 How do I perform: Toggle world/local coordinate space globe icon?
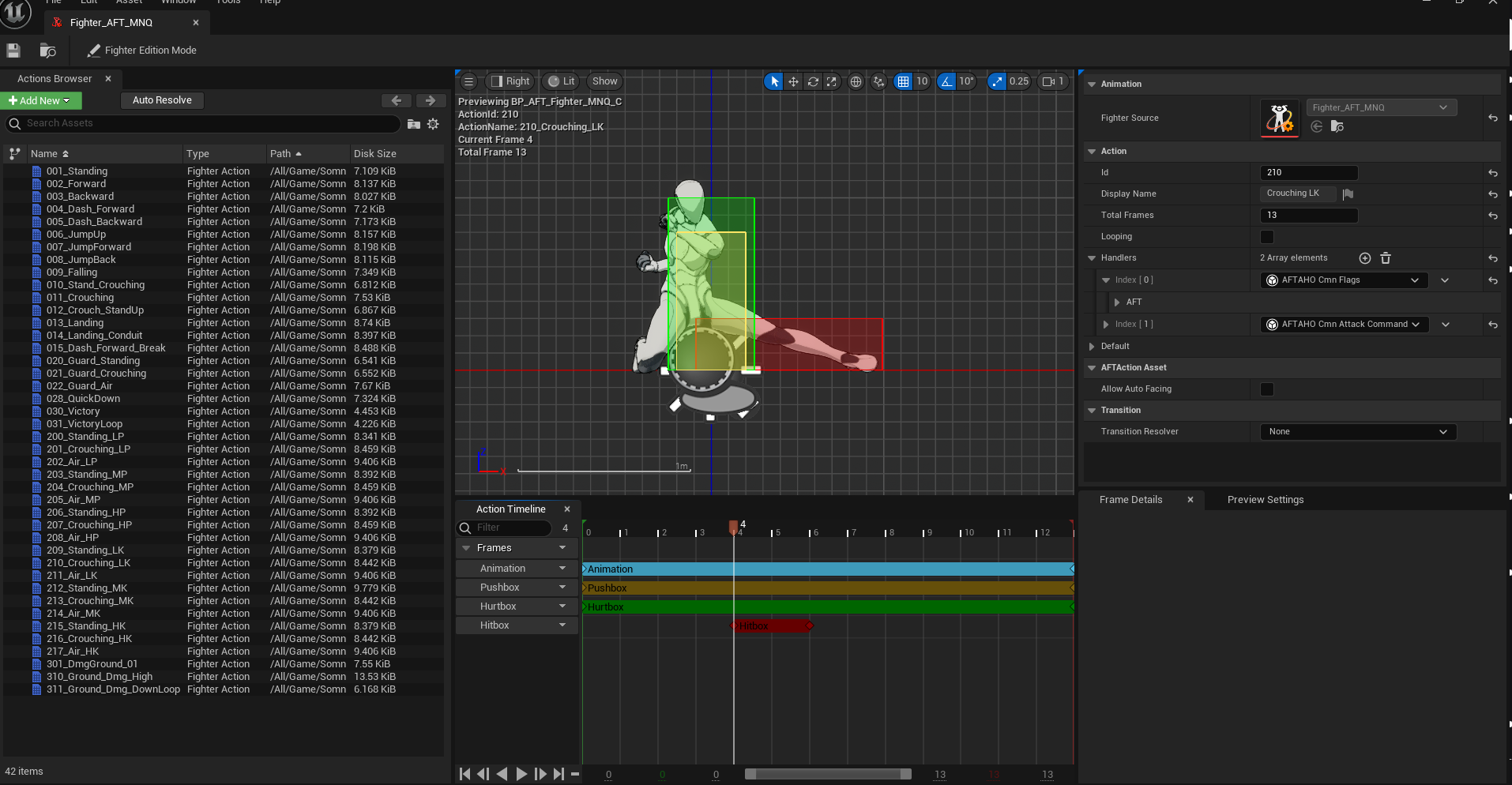(856, 81)
